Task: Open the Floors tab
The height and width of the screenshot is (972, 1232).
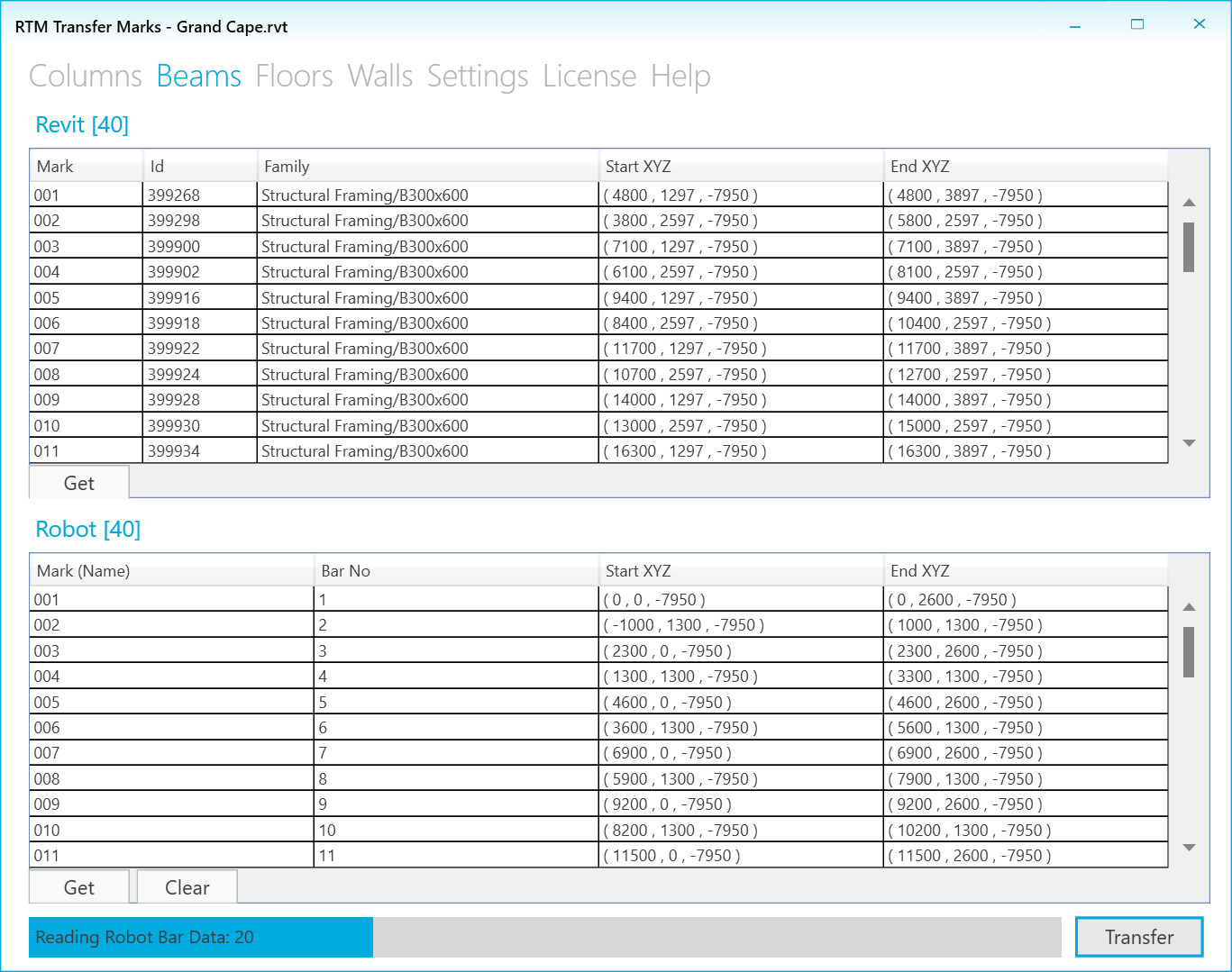Action: (x=295, y=77)
